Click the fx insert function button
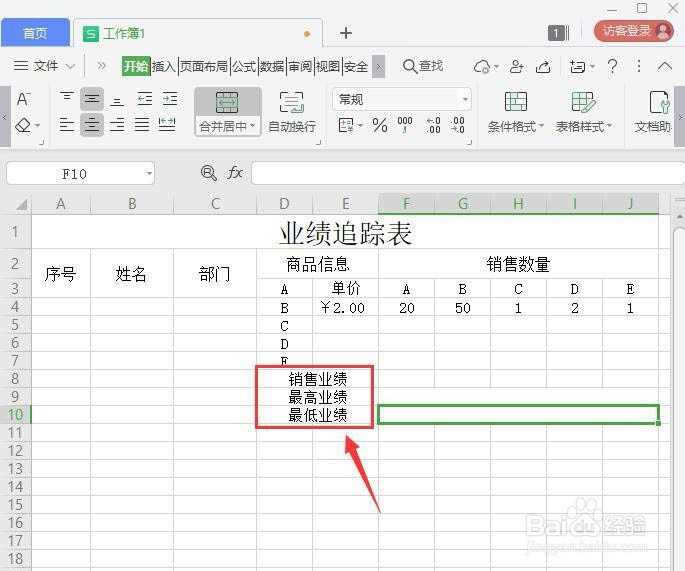The height and width of the screenshot is (571, 685). point(235,173)
